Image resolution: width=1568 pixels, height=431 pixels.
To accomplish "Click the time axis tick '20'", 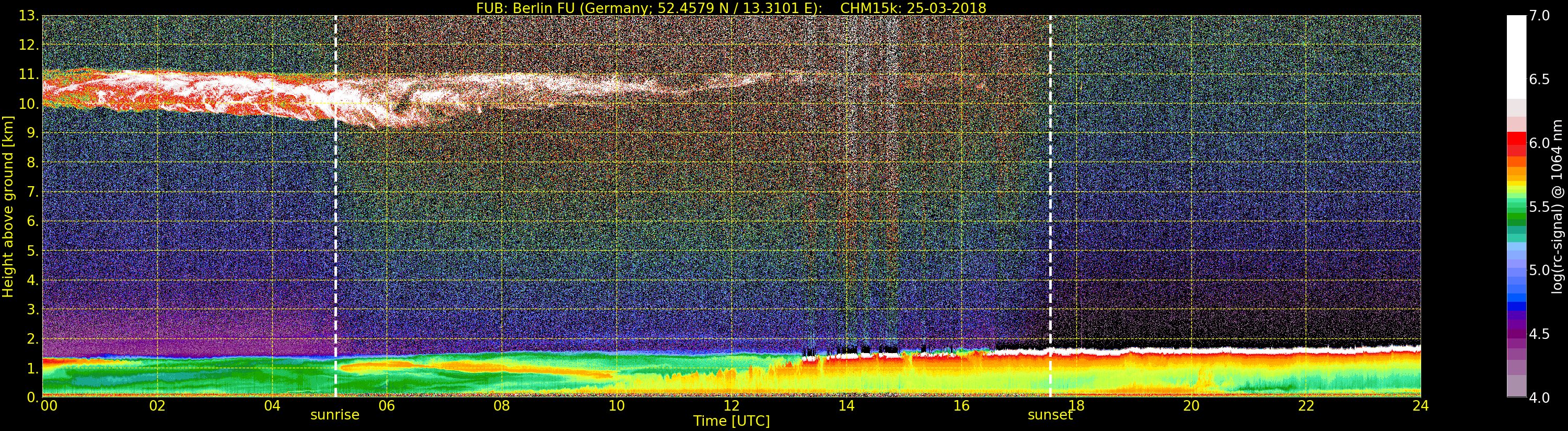I will pyautogui.click(x=1191, y=406).
